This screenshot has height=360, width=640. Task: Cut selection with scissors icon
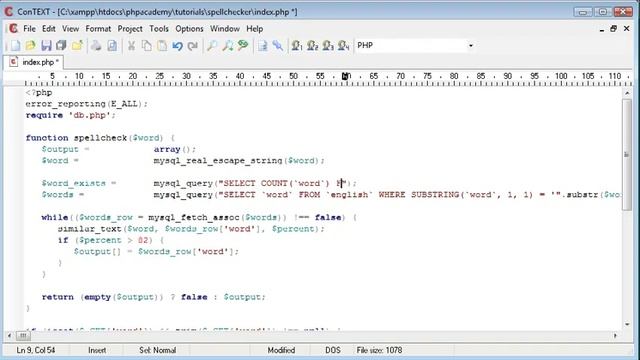131,45
